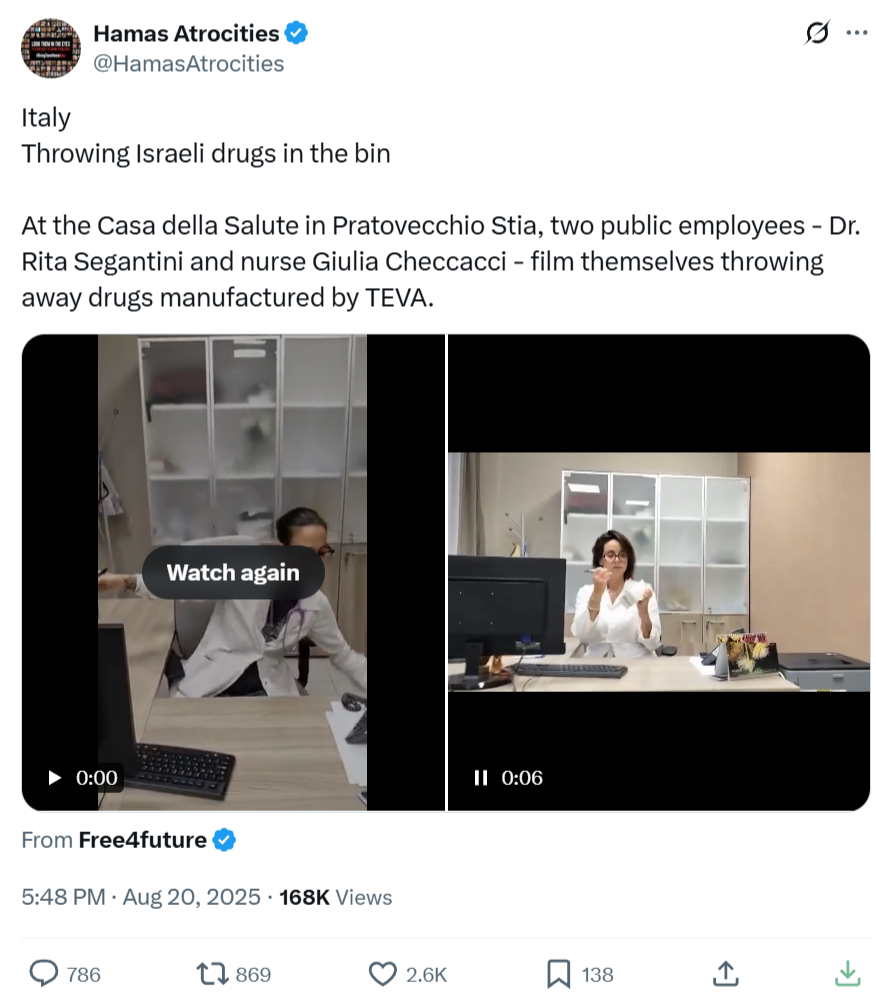Image resolution: width=876 pixels, height=1002 pixels.
Task: Repost using the retweet arrows icon
Action: pyautogui.click(x=211, y=973)
